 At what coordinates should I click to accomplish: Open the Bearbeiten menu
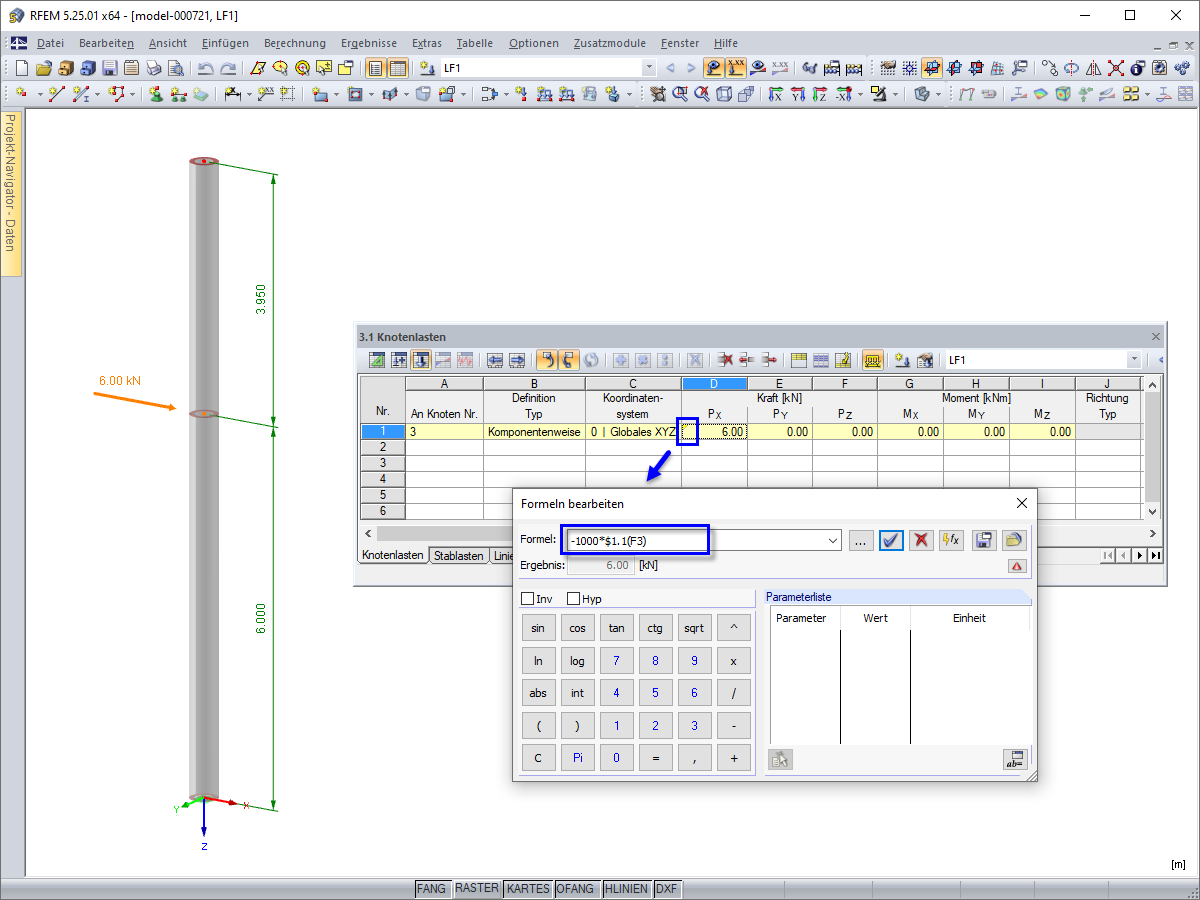coord(106,43)
